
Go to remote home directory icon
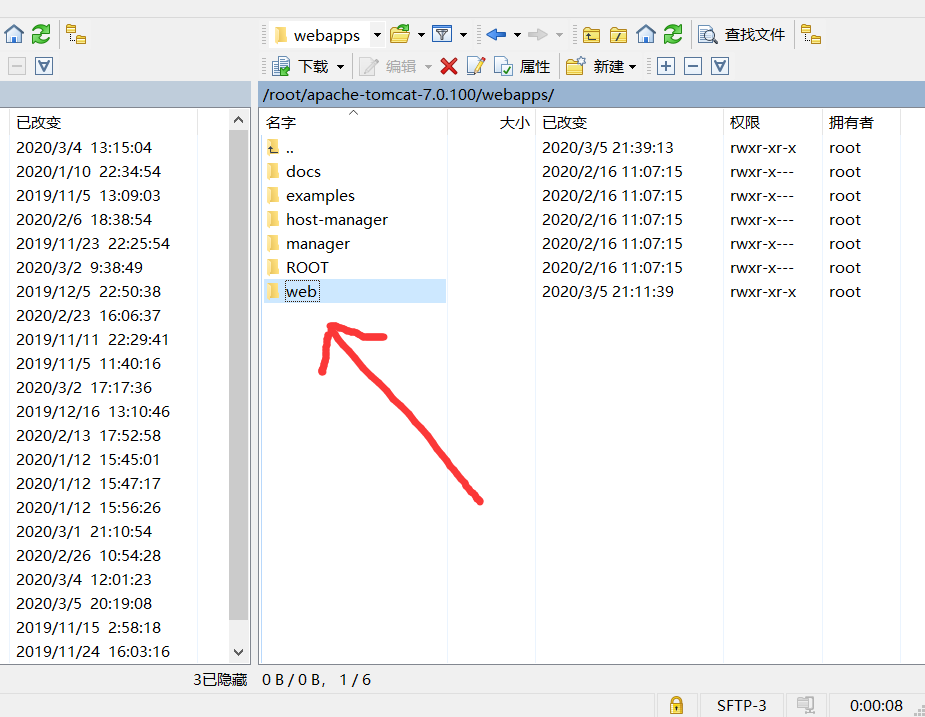pyautogui.click(x=646, y=34)
